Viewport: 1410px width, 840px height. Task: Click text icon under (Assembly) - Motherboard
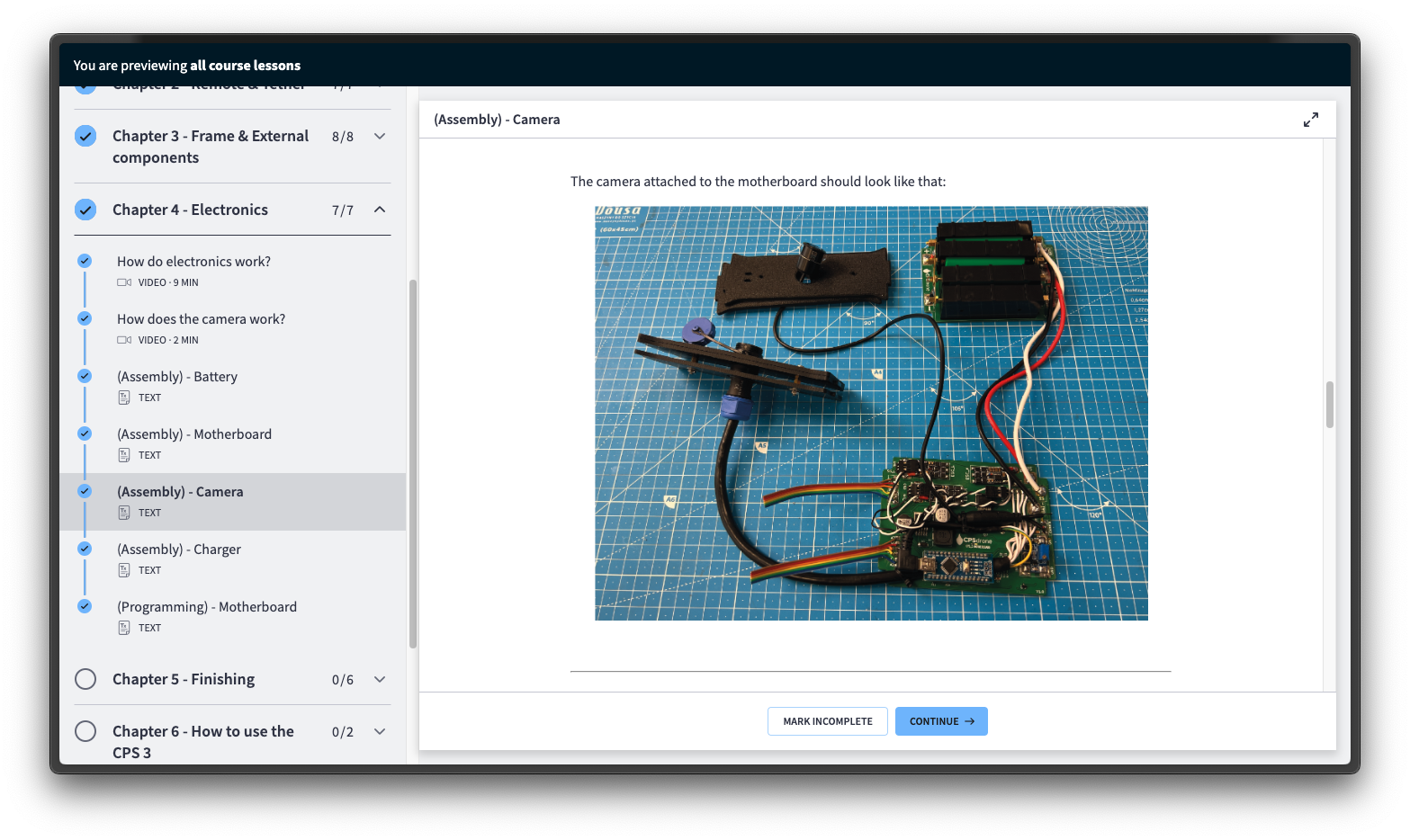tap(124, 455)
